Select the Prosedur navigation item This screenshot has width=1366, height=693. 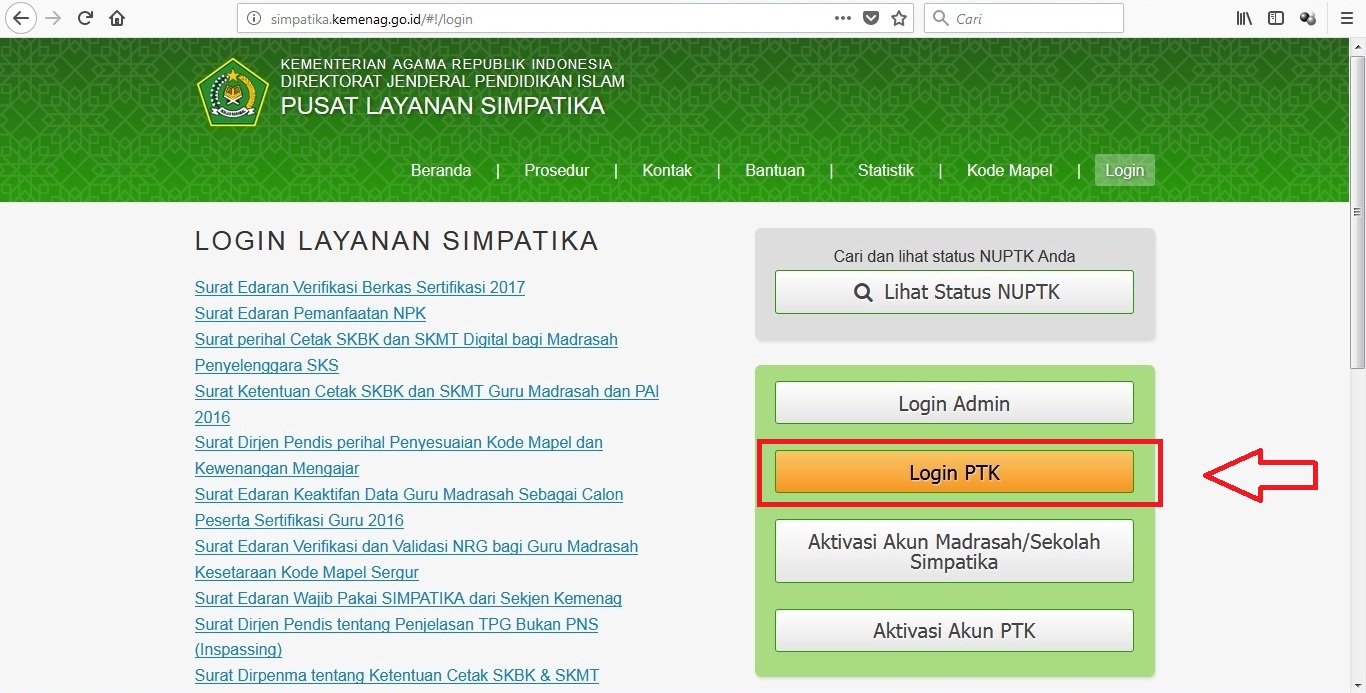pyautogui.click(x=556, y=170)
